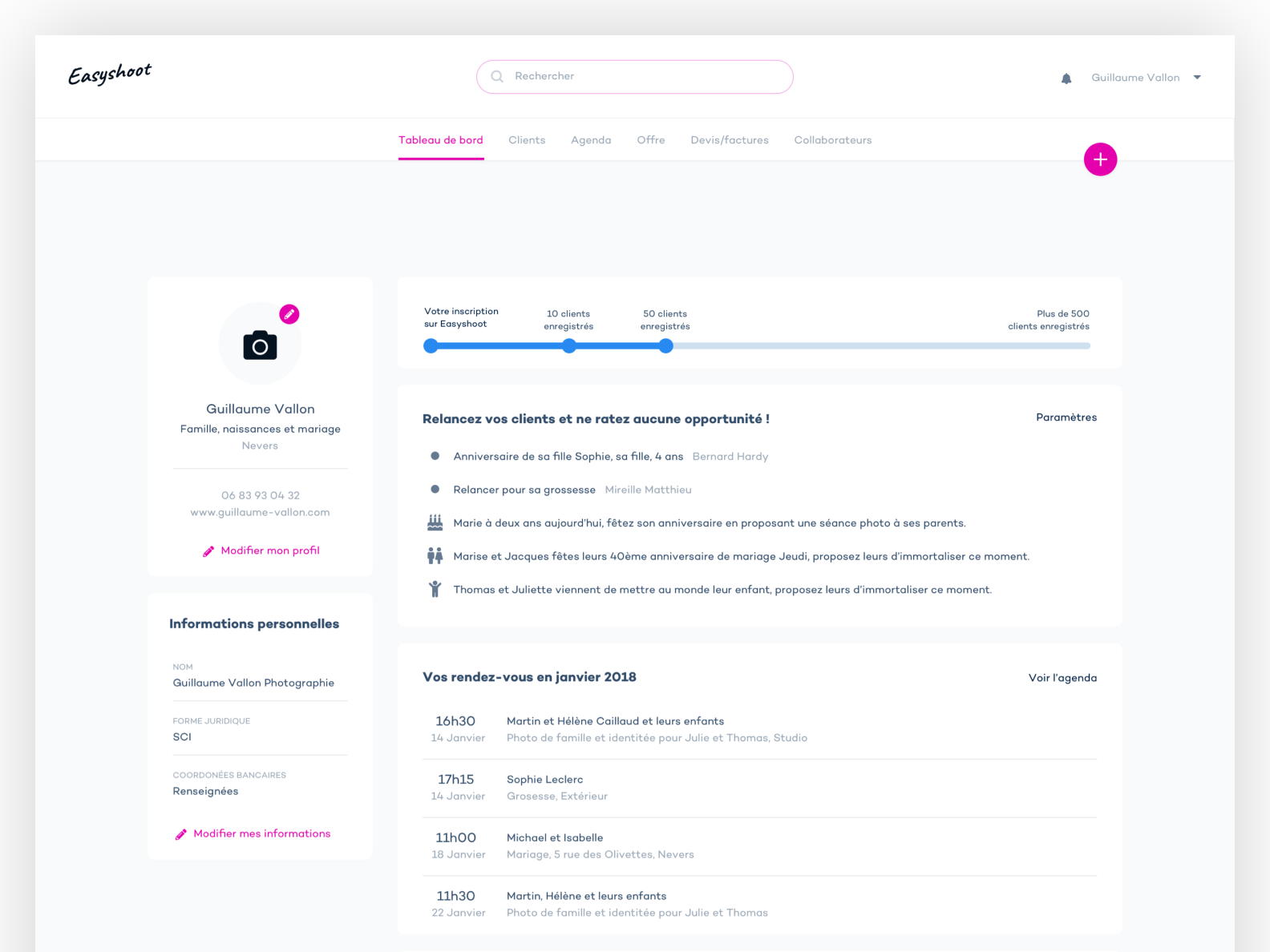Open the Collaborateurs tab
This screenshot has height=952, width=1270.
click(833, 140)
